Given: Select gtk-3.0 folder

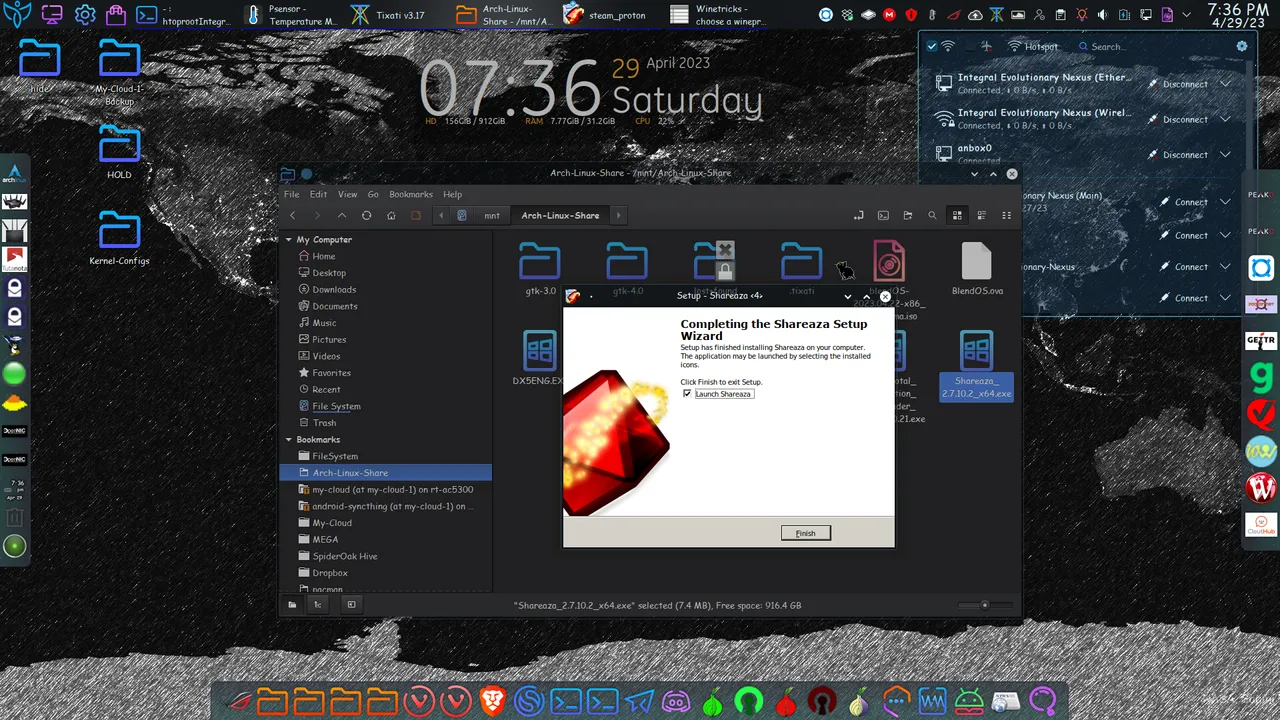Looking at the screenshot, I should 540,269.
